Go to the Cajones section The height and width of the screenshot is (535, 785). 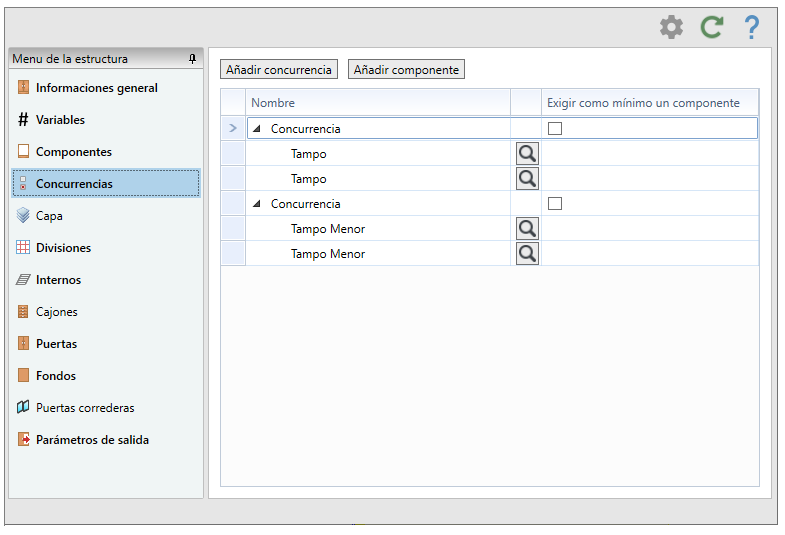tap(106, 312)
